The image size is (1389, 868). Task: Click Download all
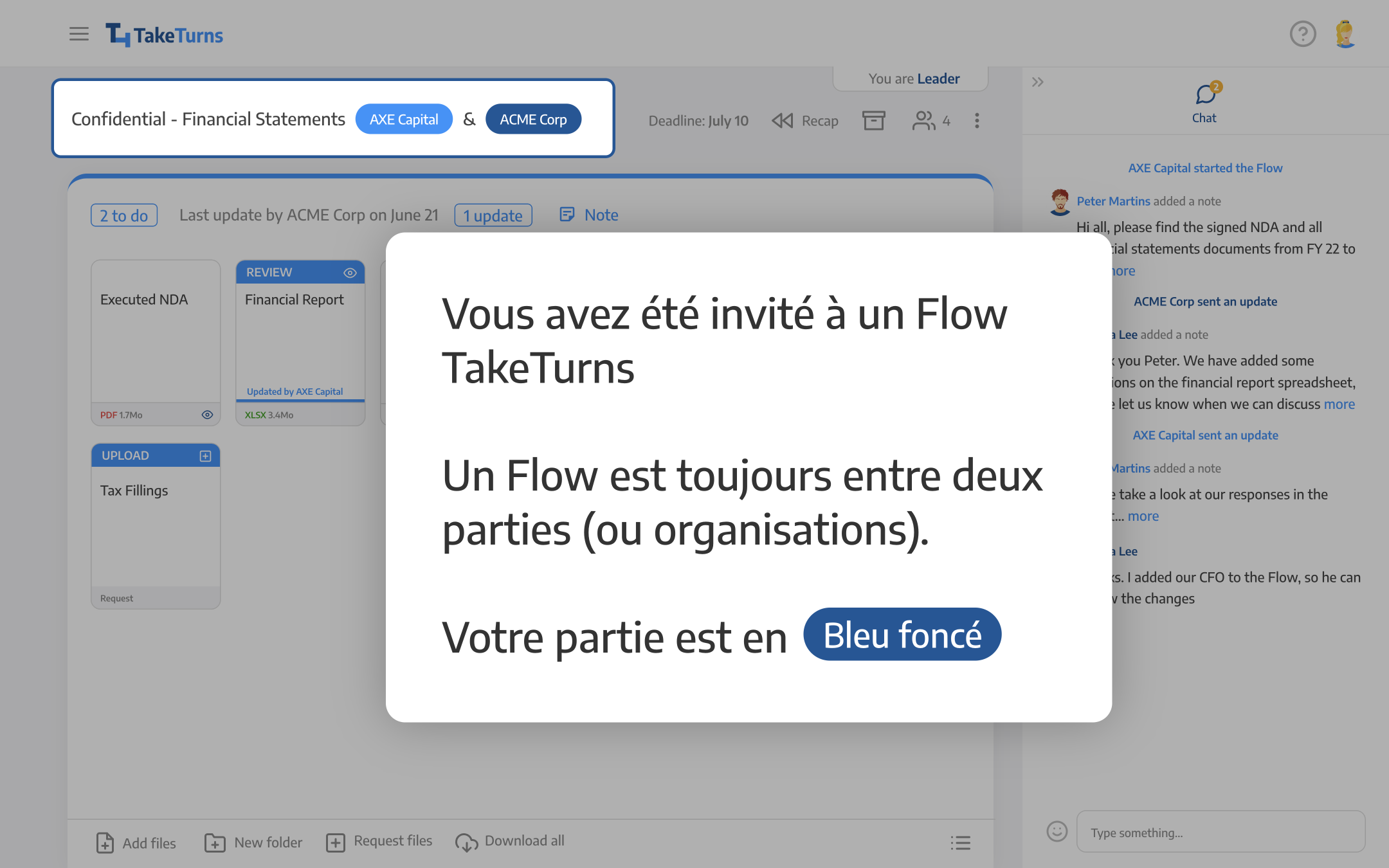(510, 842)
